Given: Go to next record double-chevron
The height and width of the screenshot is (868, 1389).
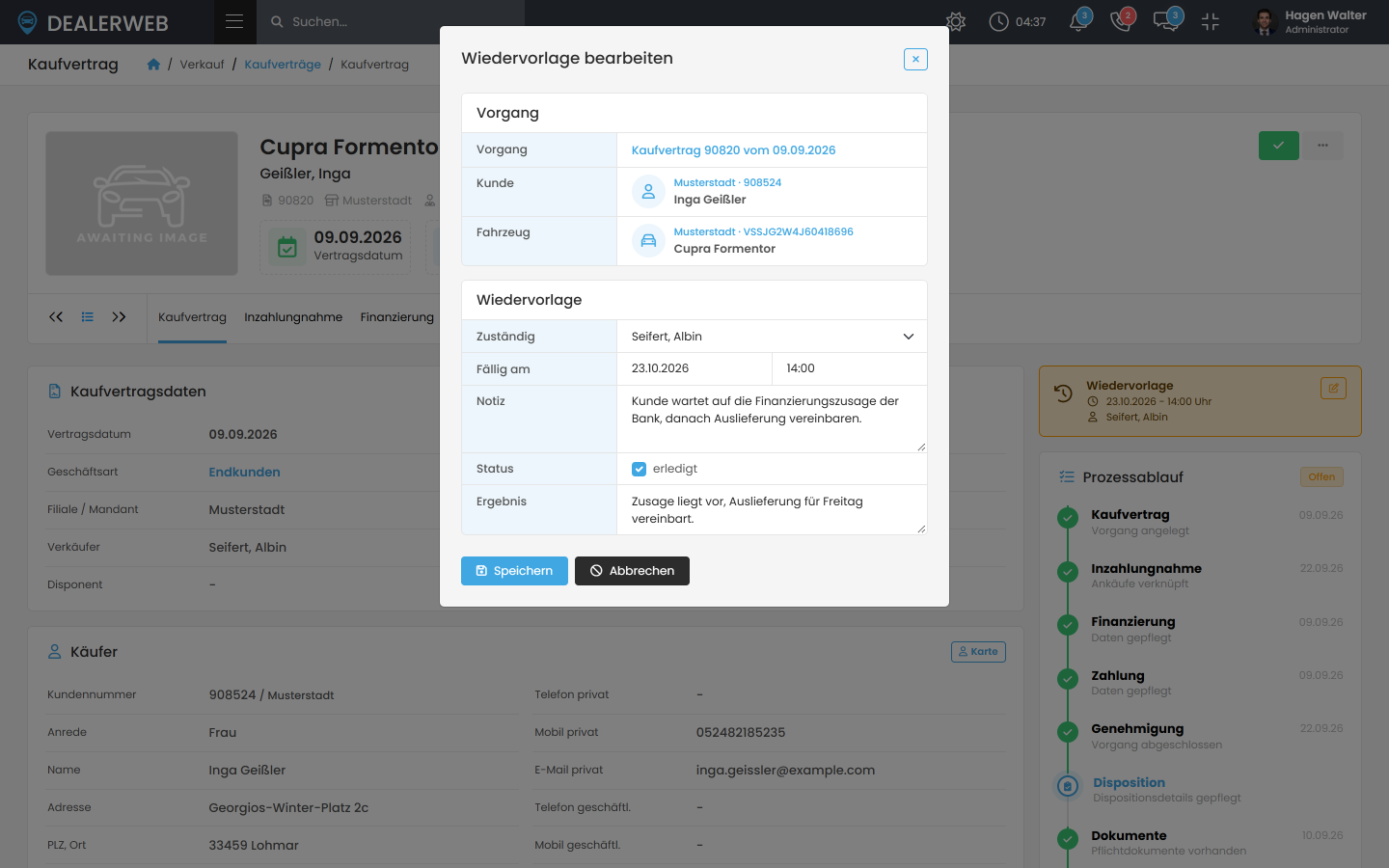Looking at the screenshot, I should 119,316.
